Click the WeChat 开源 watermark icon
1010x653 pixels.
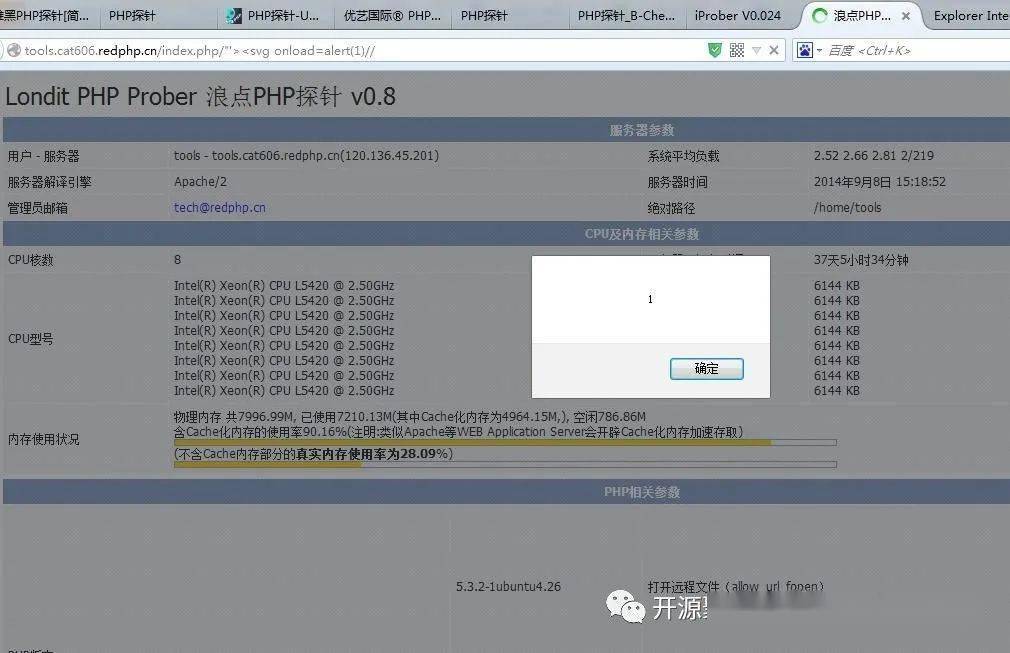(625, 607)
